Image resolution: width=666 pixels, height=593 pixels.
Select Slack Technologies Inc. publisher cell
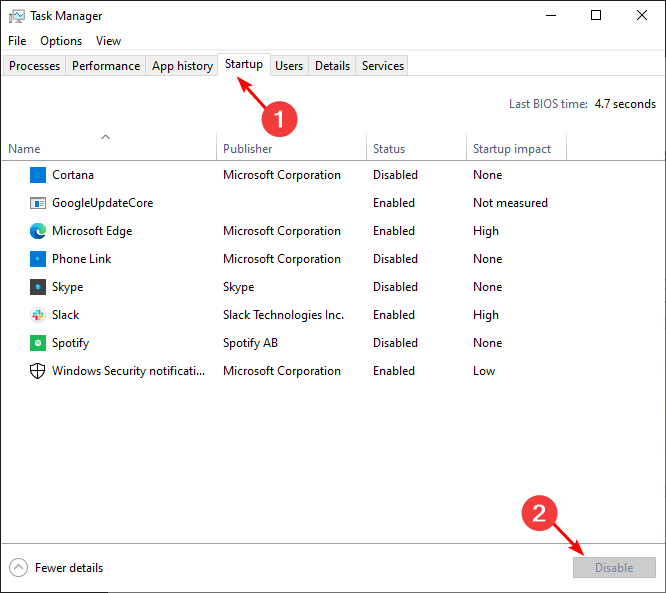(283, 315)
